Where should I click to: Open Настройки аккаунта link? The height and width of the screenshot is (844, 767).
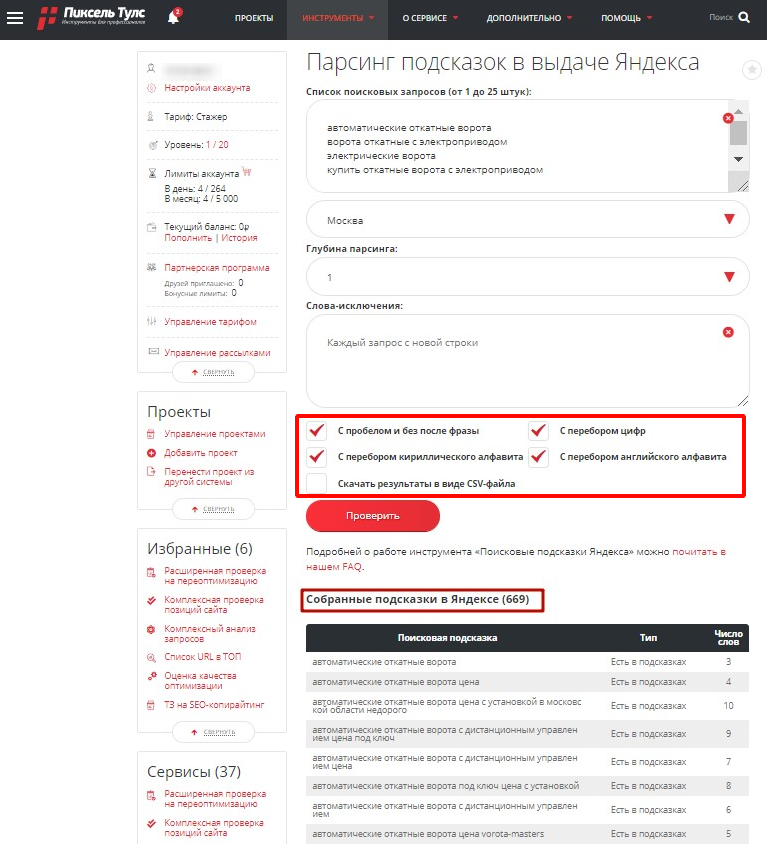pos(207,88)
